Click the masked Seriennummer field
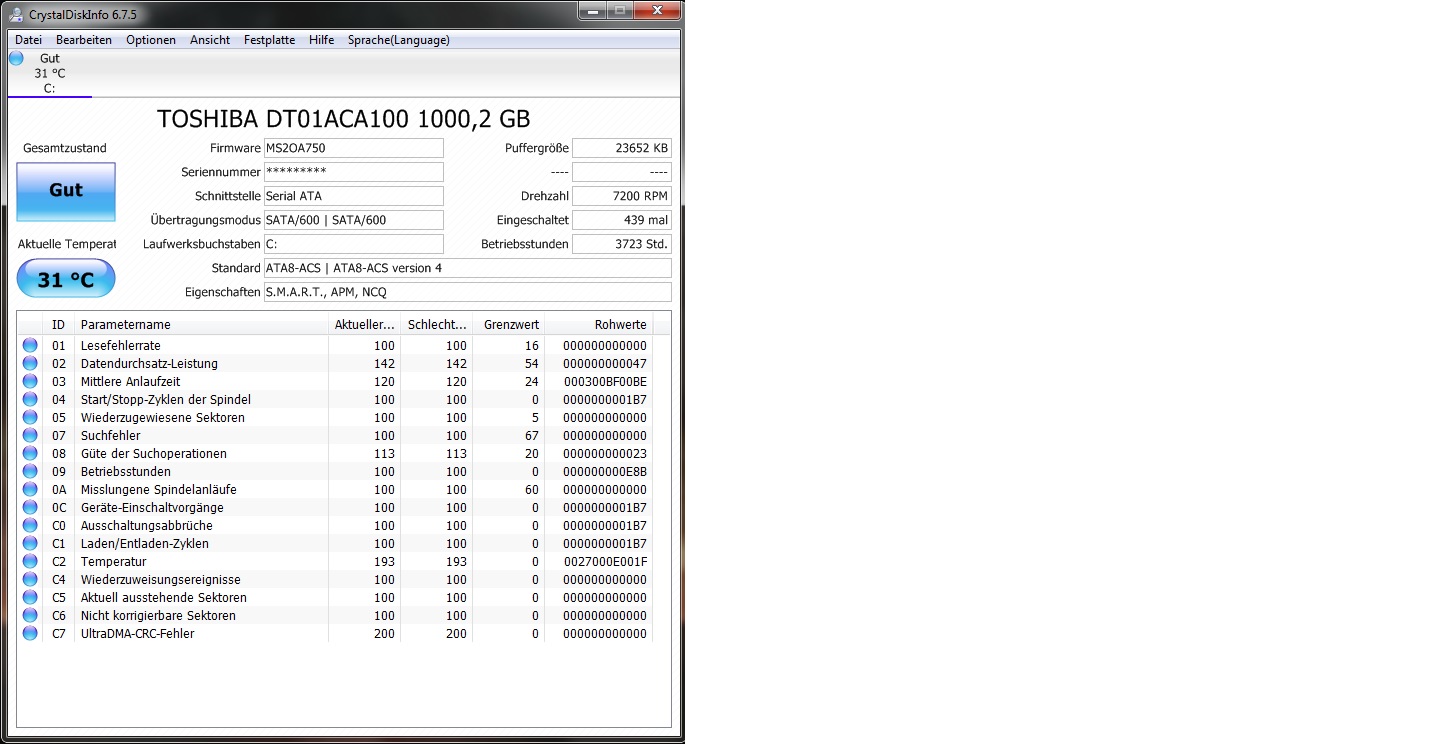The width and height of the screenshot is (1434, 750). click(353, 172)
